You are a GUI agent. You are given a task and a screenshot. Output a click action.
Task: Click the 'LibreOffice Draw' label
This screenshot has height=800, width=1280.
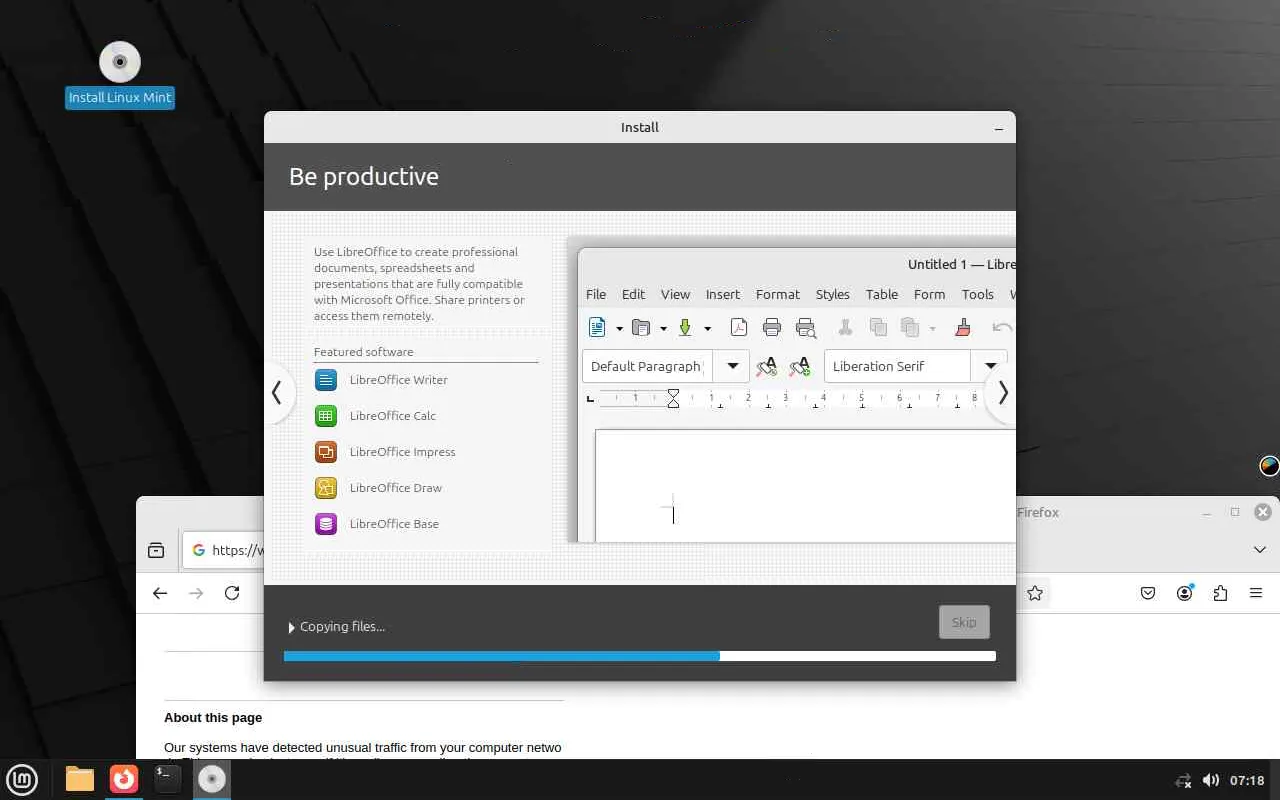pyautogui.click(x=396, y=488)
